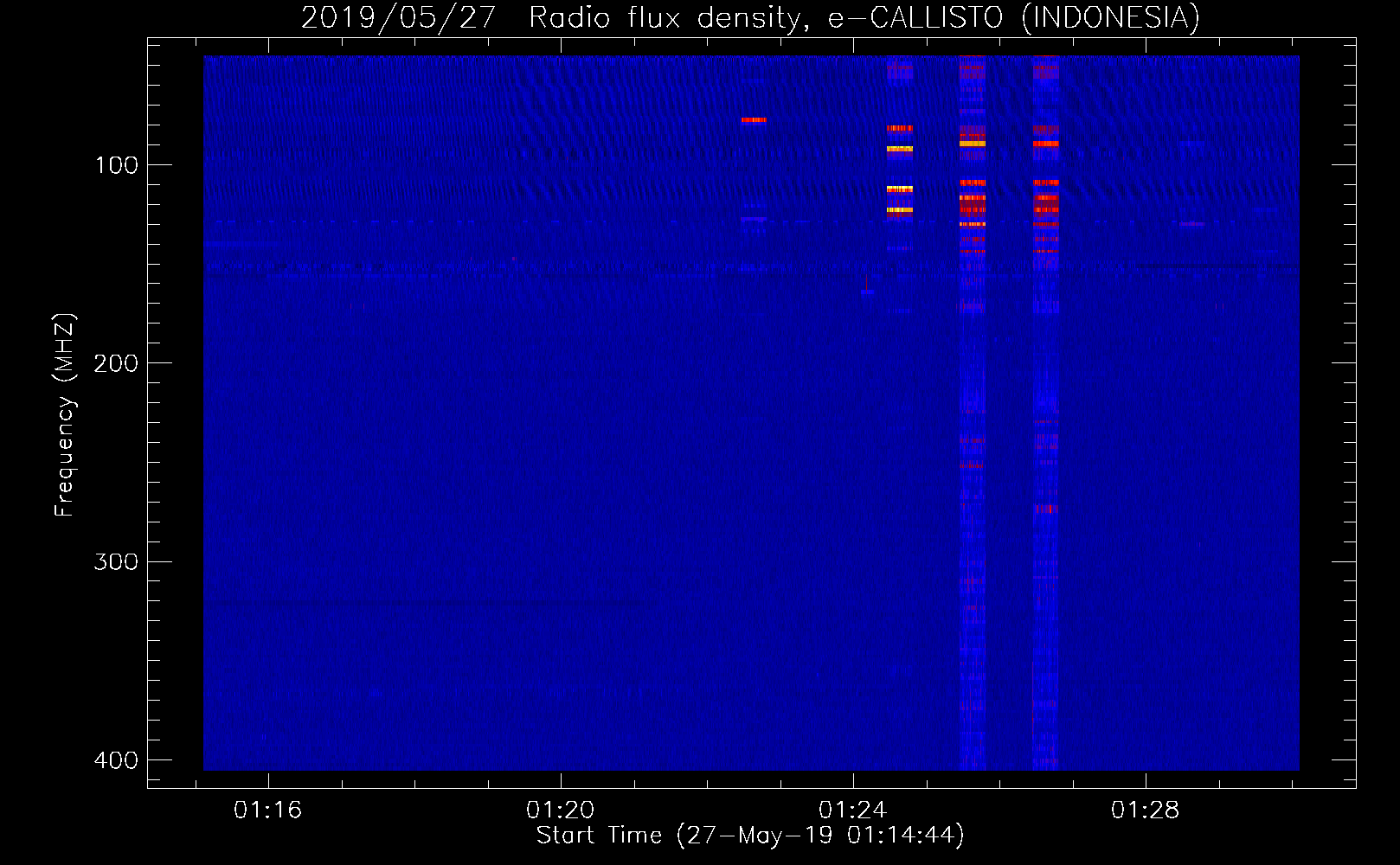Viewport: 1400px width, 865px height.
Task: Click the 01:28 time tick label
Action: (x=1145, y=811)
